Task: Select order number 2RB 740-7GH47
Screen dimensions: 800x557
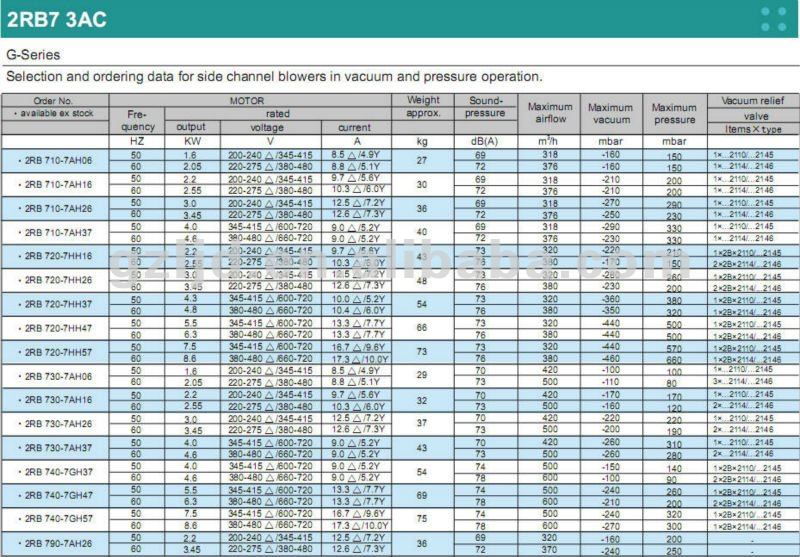Action: (x=56, y=496)
